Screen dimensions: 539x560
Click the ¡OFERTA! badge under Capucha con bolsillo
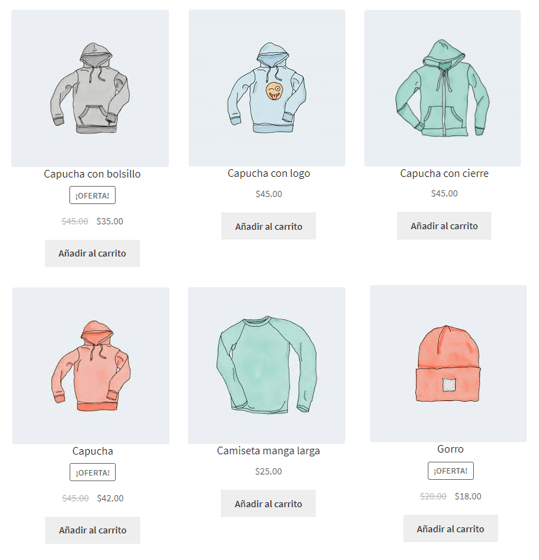[x=92, y=195]
